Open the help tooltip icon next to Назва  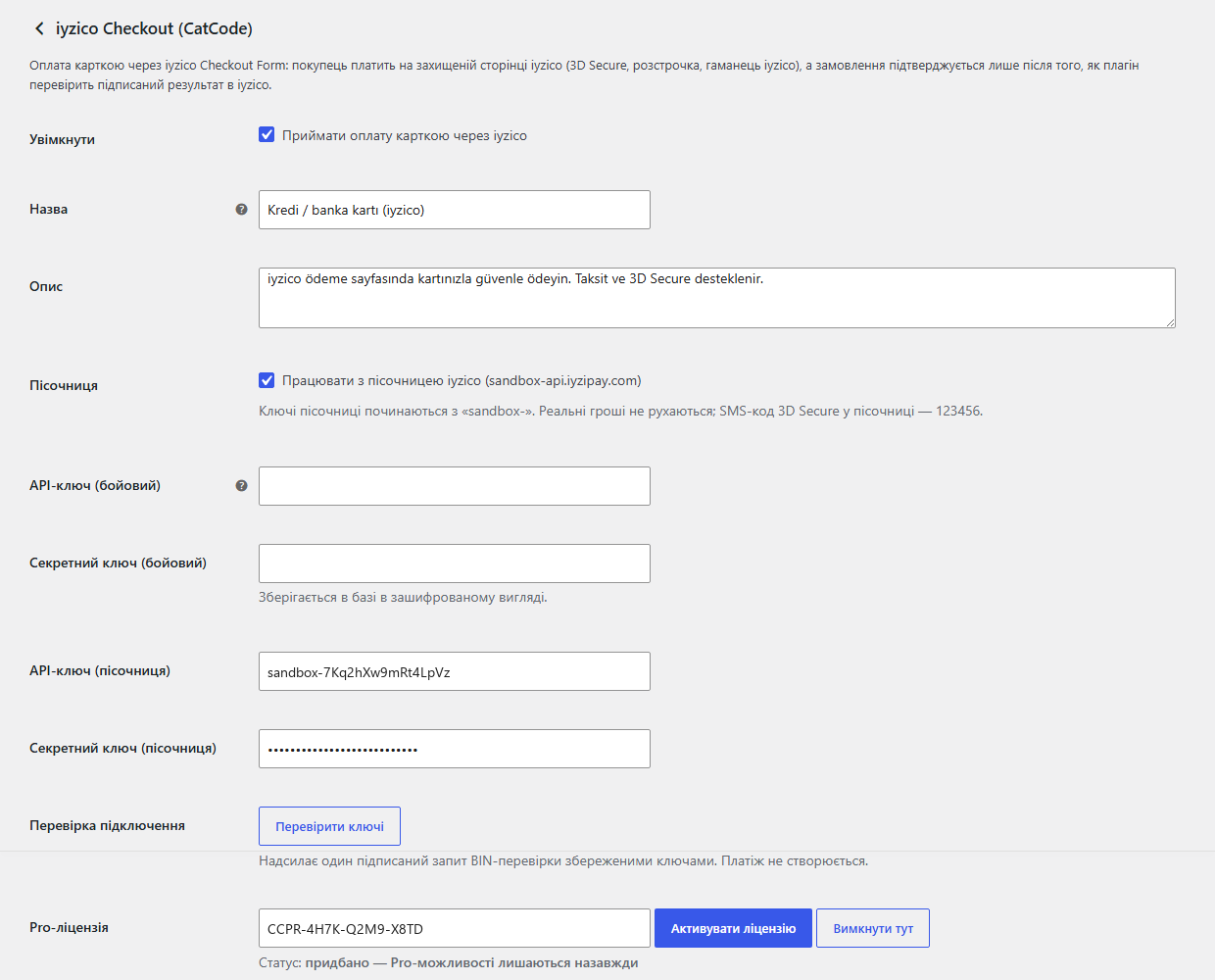click(x=241, y=210)
